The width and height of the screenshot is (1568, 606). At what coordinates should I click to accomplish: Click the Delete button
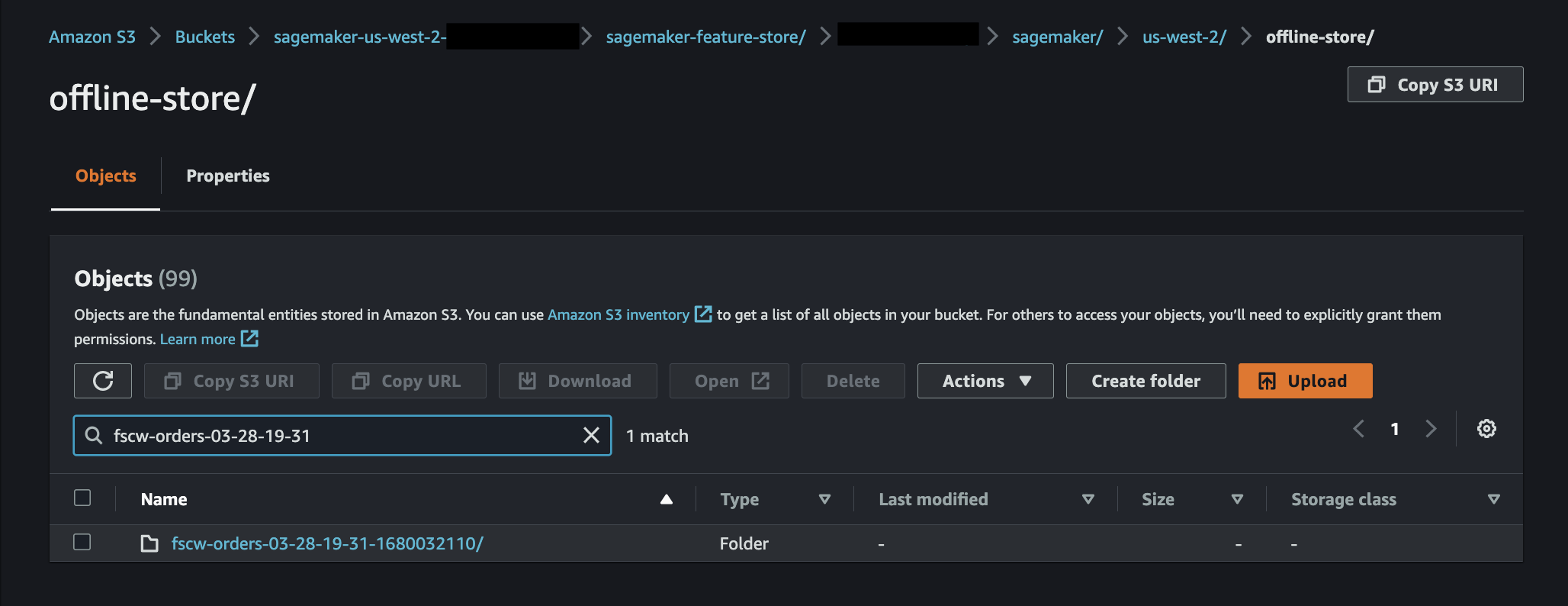[x=853, y=381]
